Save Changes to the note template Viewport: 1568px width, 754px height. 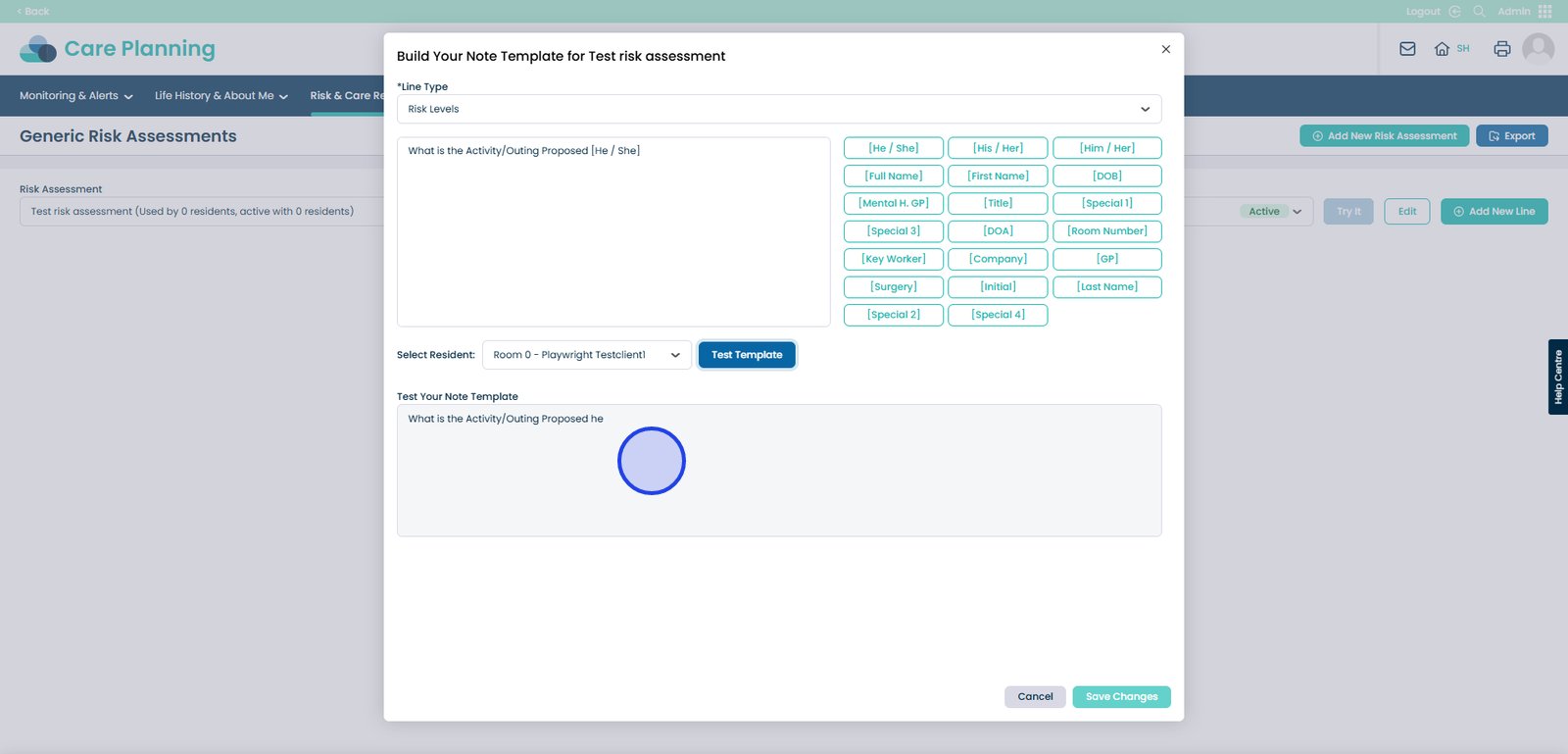pyautogui.click(x=1121, y=697)
